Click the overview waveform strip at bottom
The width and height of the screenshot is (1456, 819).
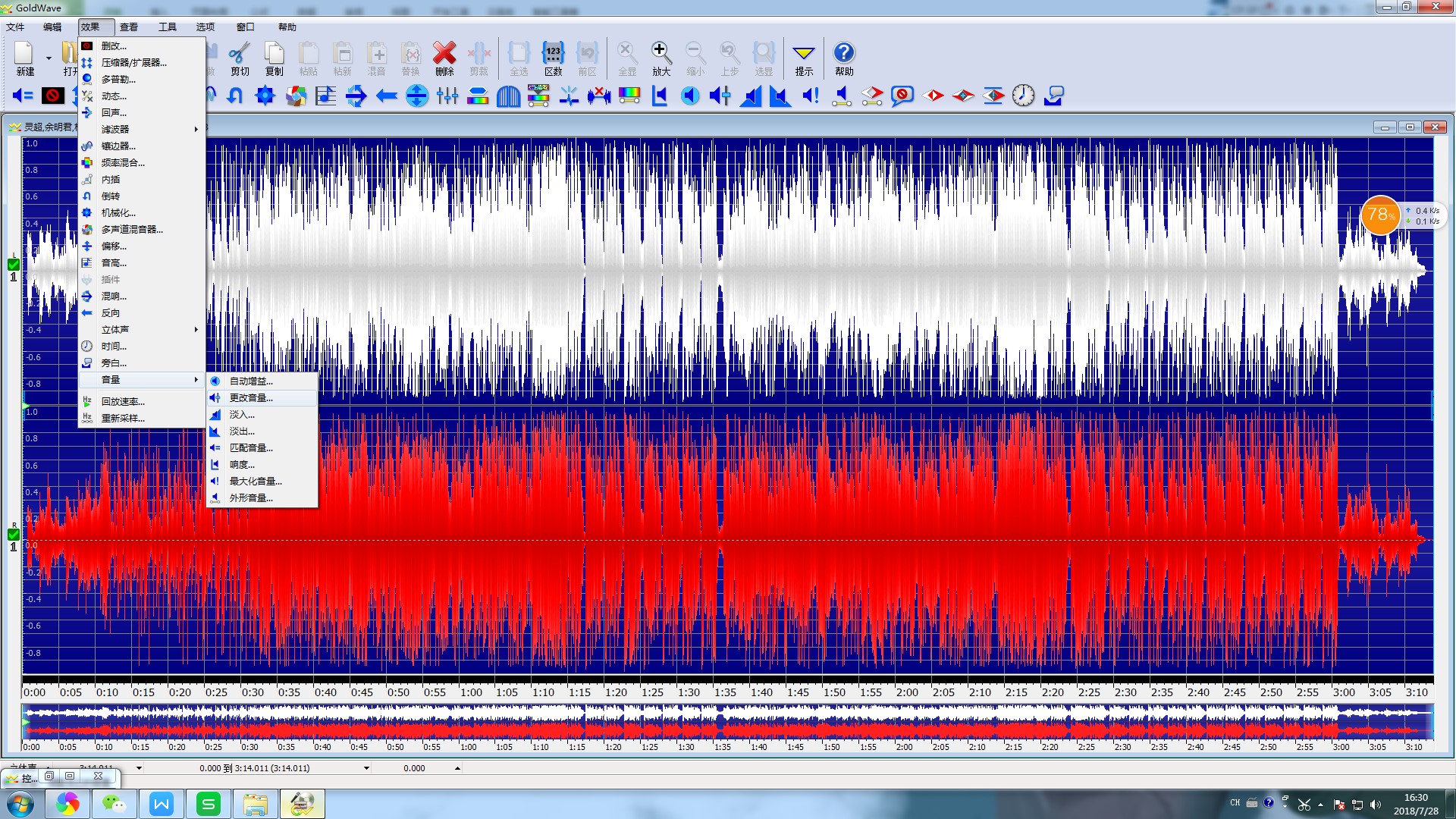[728, 722]
